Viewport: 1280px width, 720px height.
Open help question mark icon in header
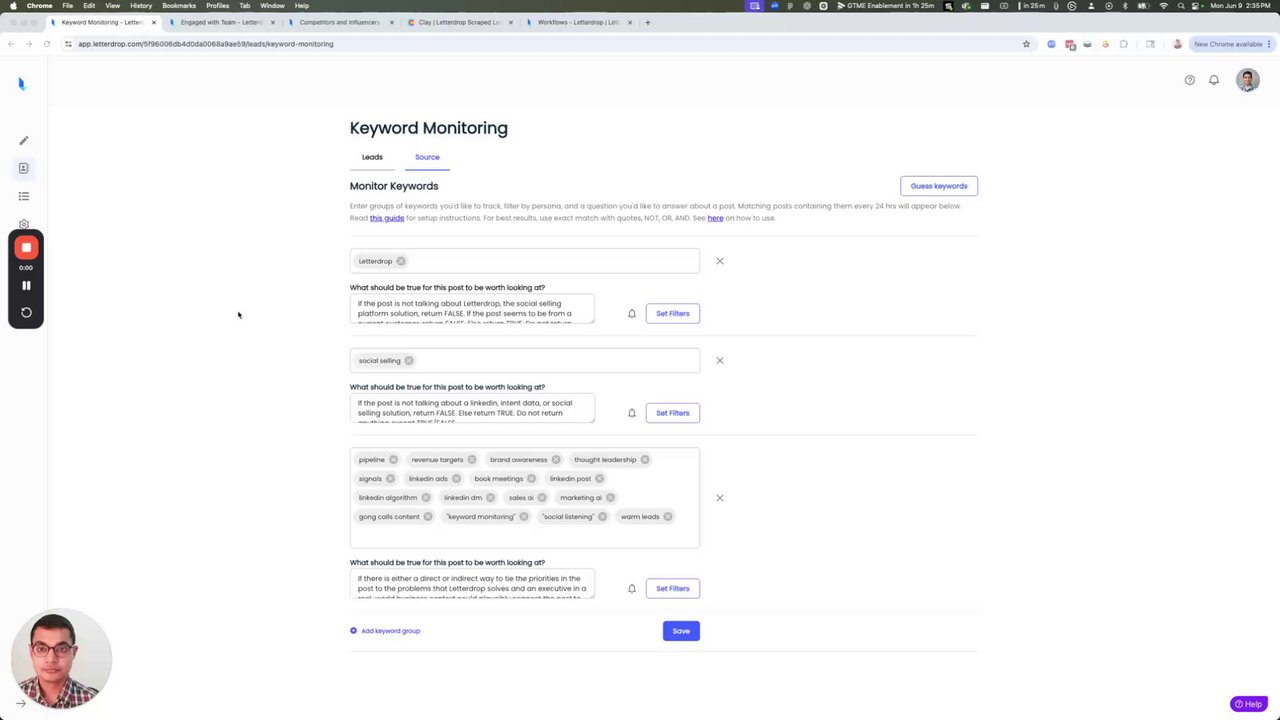(x=1190, y=80)
